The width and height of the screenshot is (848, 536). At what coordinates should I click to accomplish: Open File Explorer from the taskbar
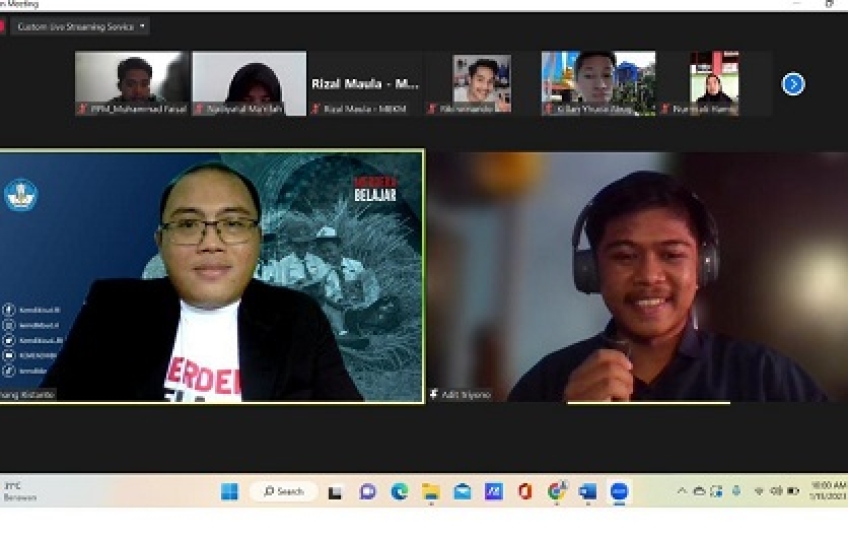click(x=430, y=491)
